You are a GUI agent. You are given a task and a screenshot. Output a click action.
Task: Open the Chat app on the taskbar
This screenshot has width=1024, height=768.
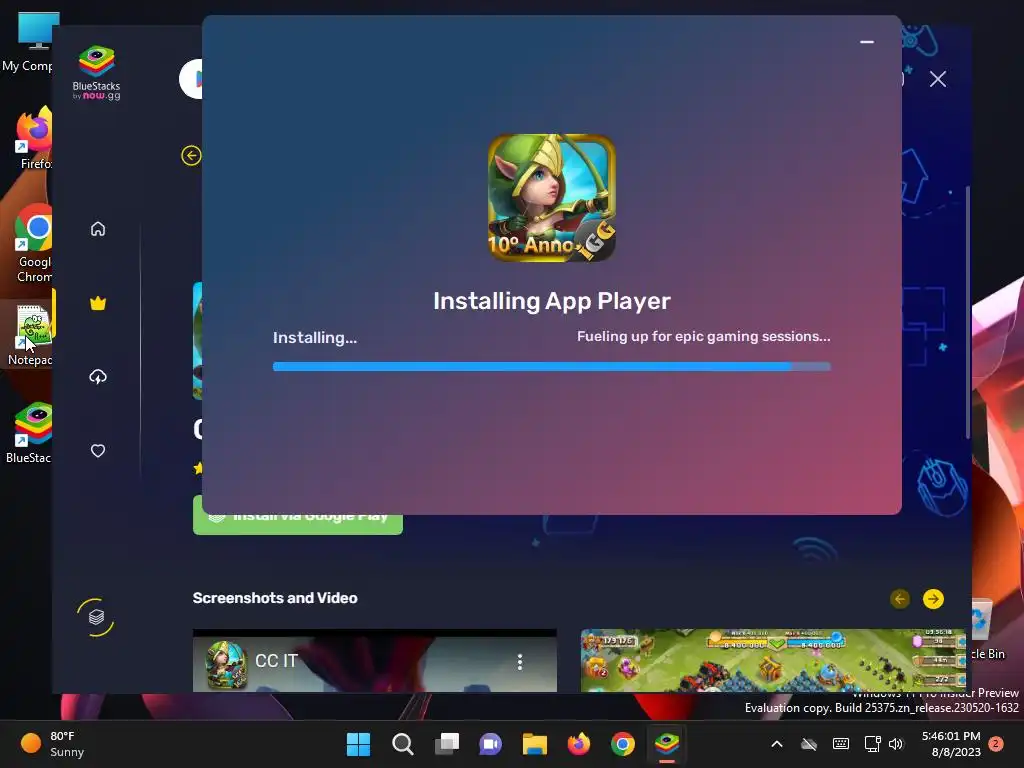(490, 744)
